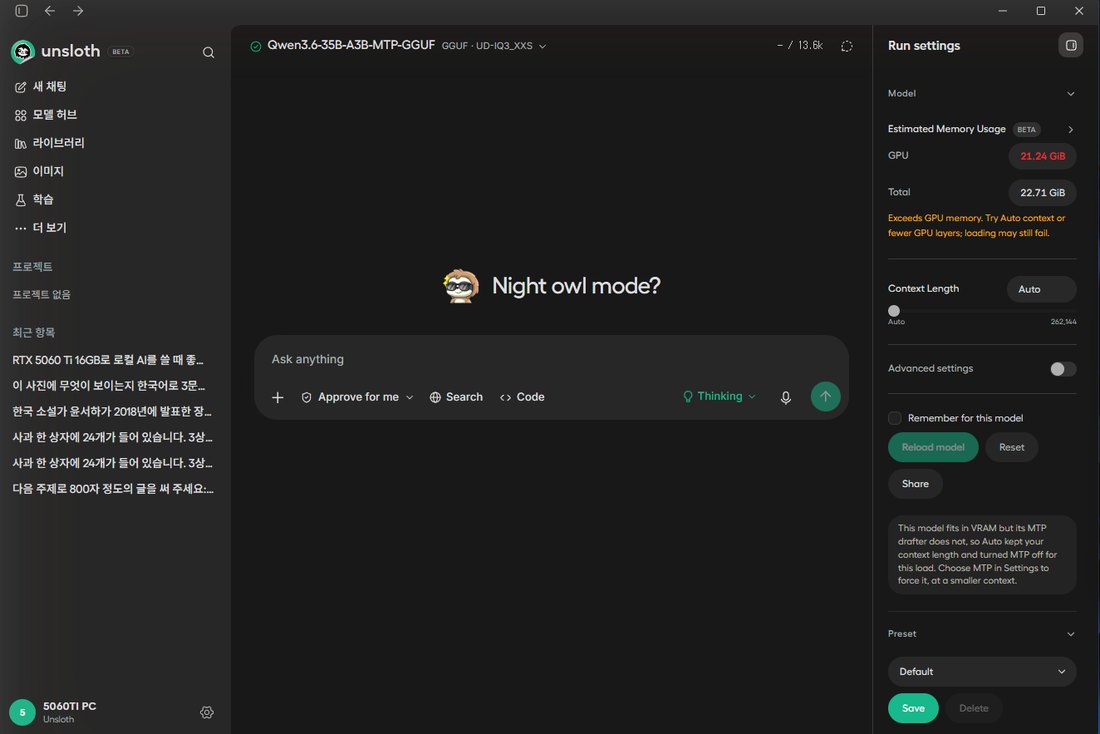Toggle the sidebar panel icon in title bar
The width and height of the screenshot is (1100, 734).
pyautogui.click(x=22, y=11)
